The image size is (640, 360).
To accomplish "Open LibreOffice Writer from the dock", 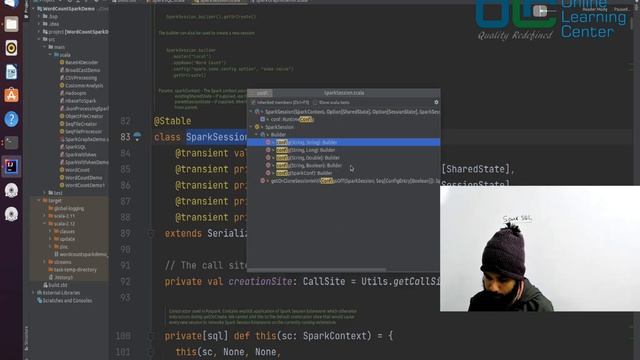I will 11,72.
